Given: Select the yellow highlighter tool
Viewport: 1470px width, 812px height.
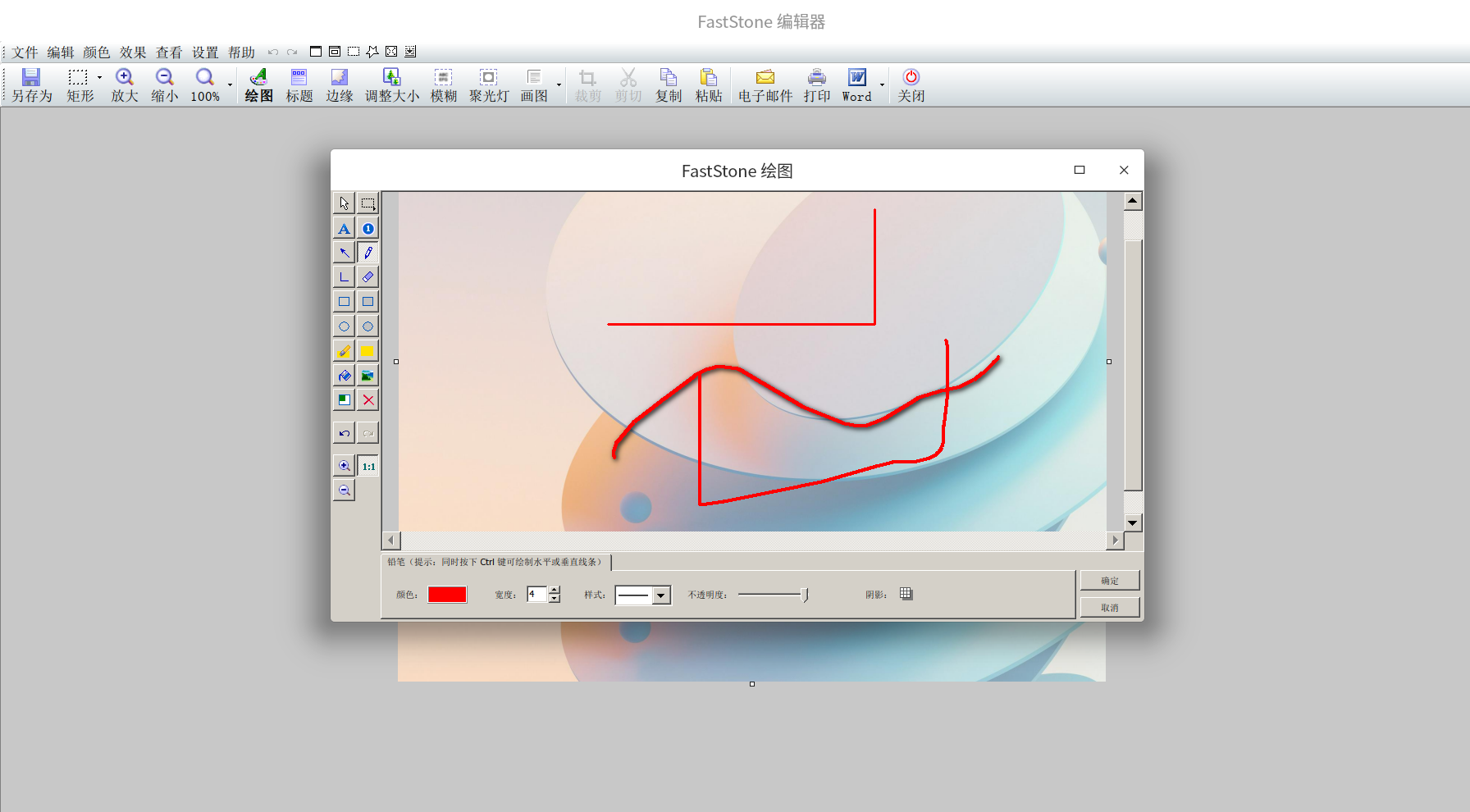Looking at the screenshot, I should [x=345, y=351].
